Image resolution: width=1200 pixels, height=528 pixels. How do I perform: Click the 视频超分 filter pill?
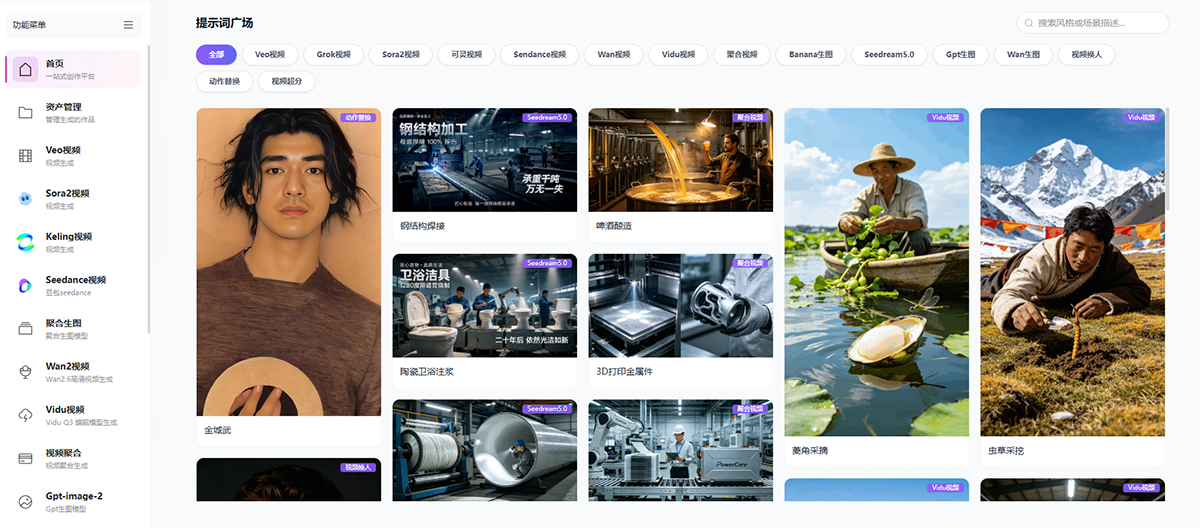287,81
